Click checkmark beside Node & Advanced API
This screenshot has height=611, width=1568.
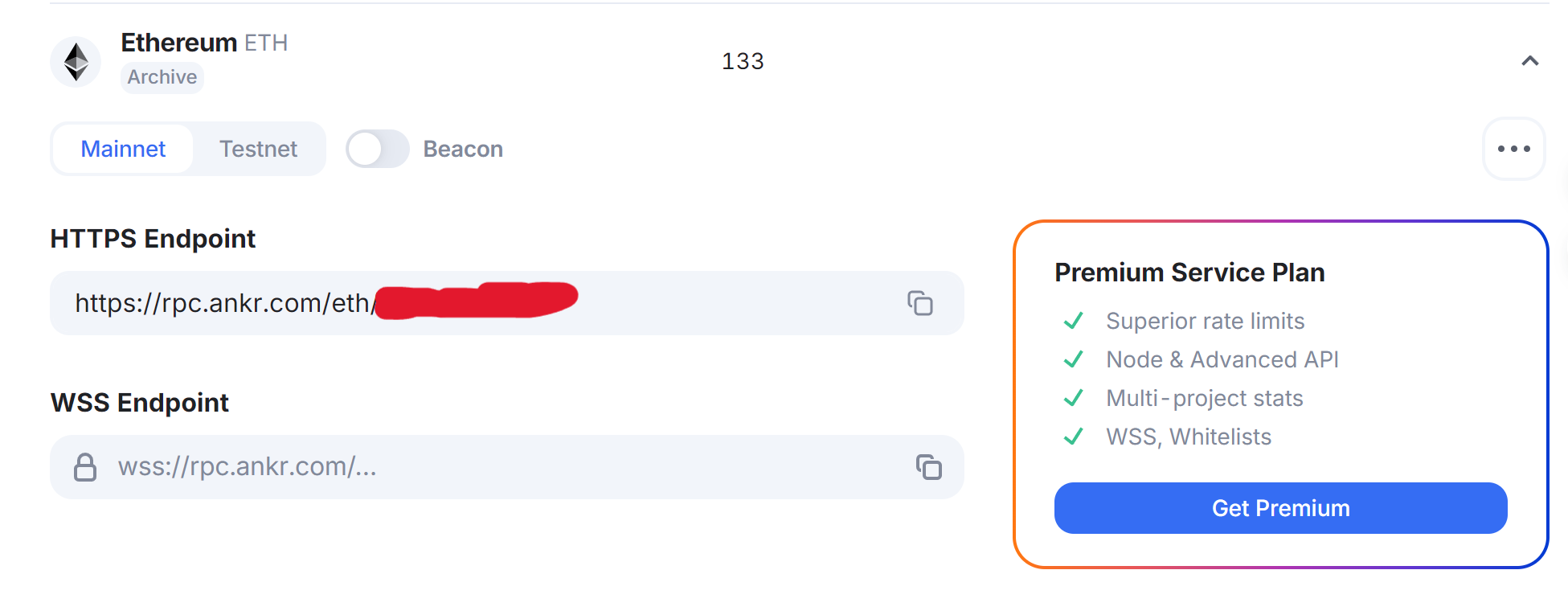[x=1074, y=359]
